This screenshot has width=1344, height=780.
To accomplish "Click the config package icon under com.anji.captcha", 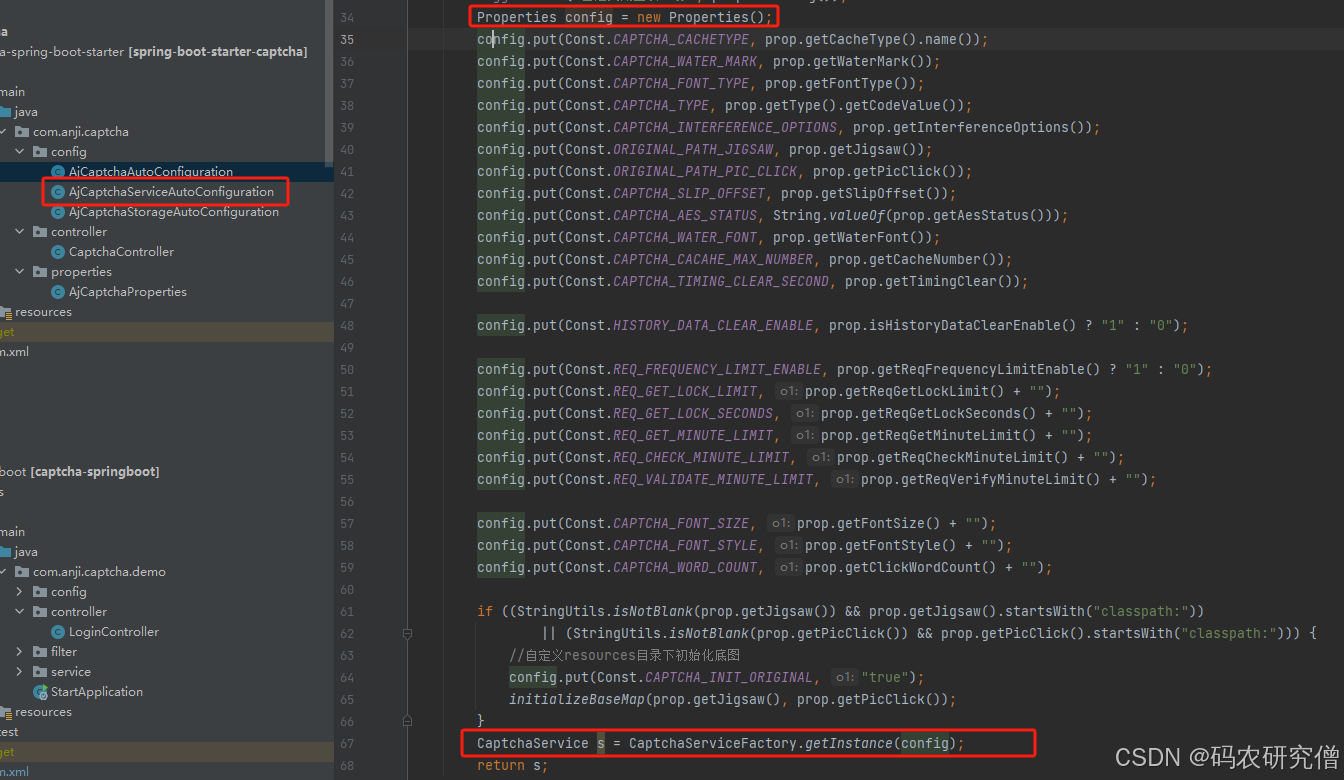I will click(40, 152).
